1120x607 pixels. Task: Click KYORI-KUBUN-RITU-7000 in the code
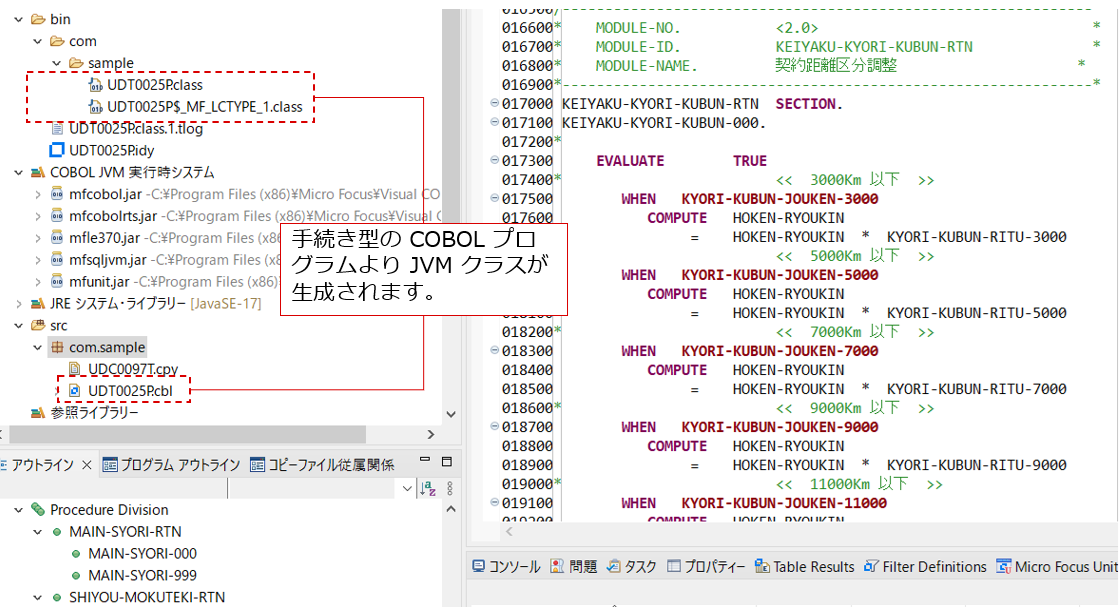(x=976, y=389)
